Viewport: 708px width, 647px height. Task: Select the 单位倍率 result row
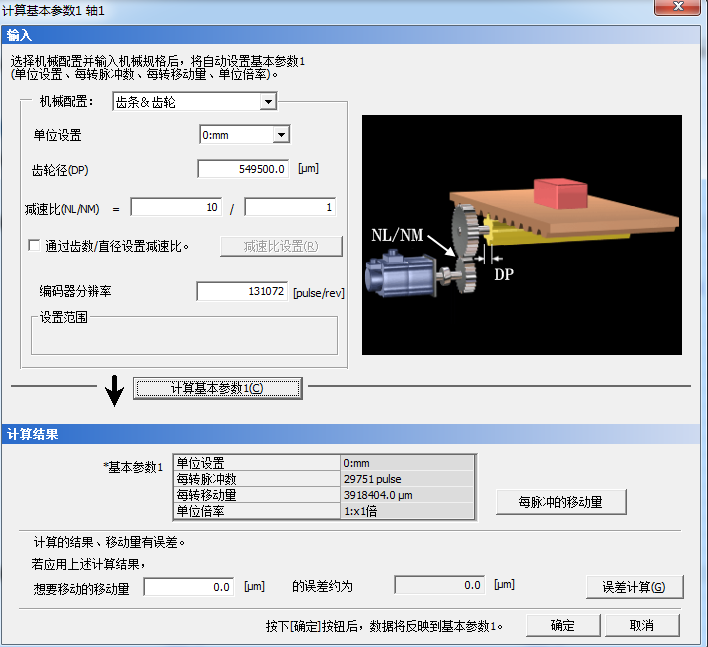click(324, 510)
